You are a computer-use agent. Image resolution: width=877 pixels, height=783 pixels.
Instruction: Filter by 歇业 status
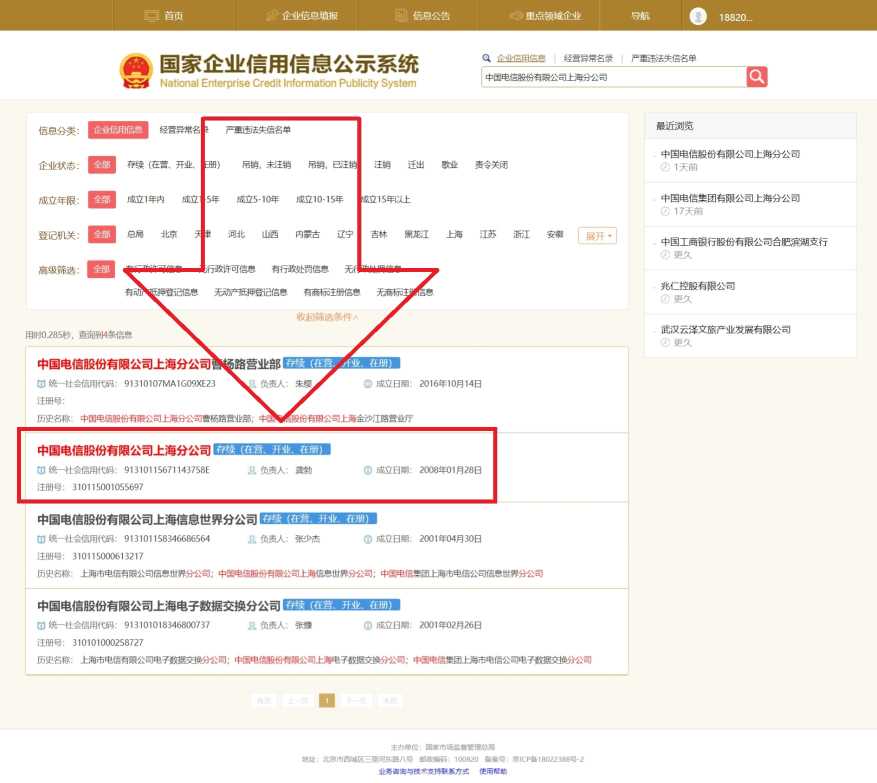(449, 164)
